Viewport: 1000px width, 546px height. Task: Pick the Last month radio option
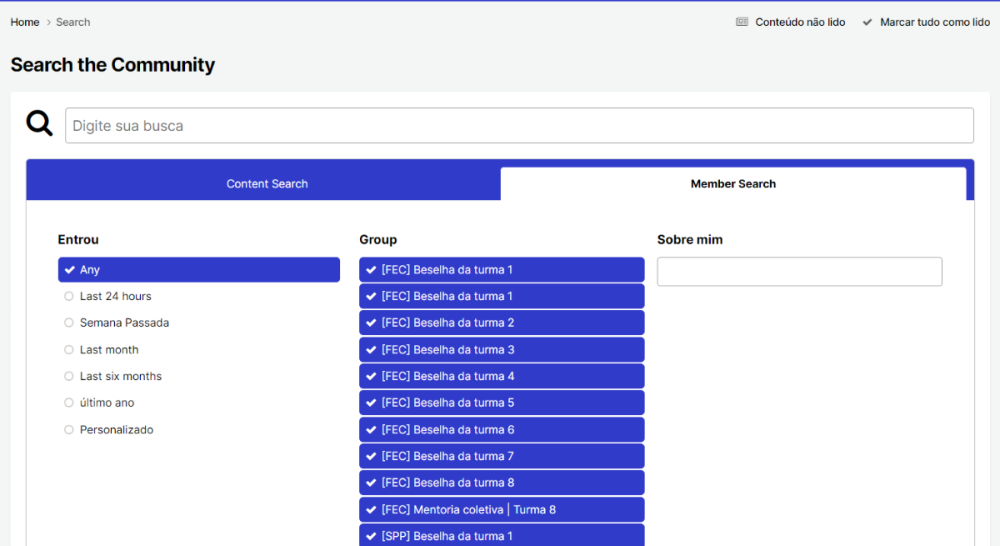click(x=109, y=350)
